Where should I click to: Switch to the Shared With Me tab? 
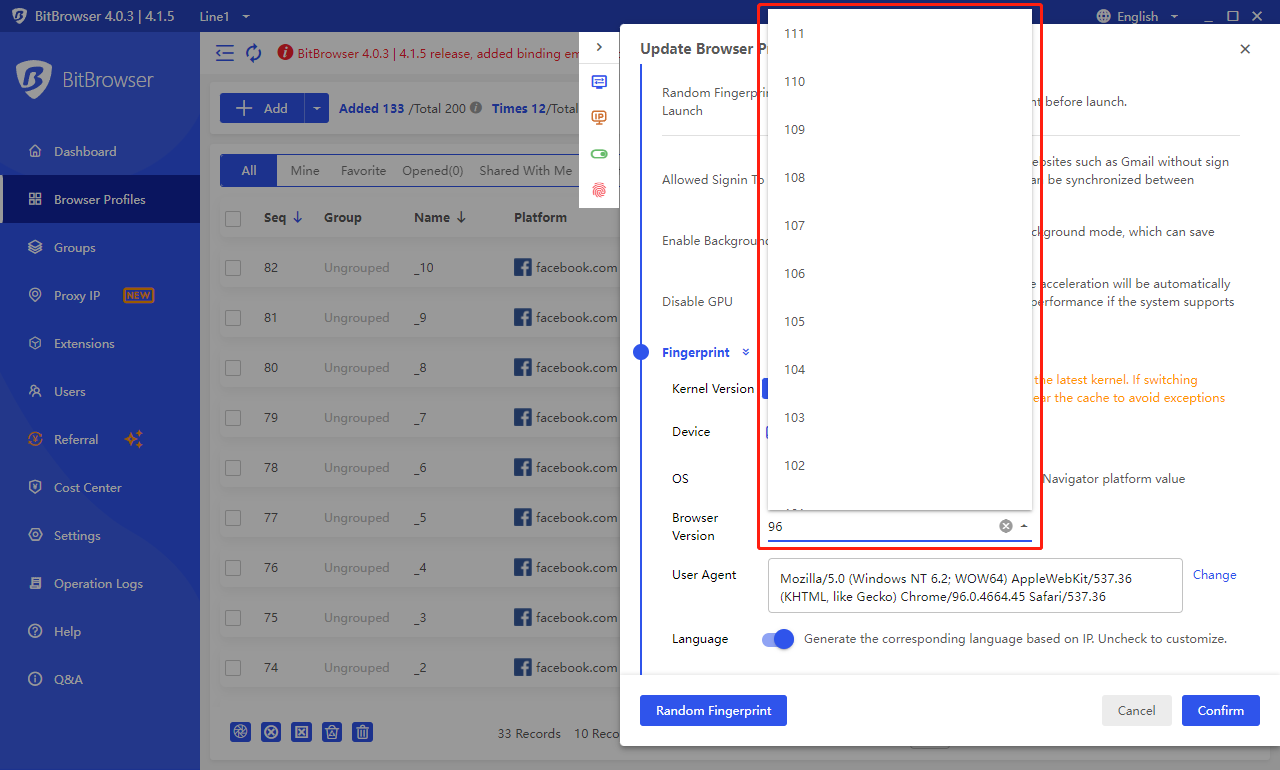[x=526, y=171]
